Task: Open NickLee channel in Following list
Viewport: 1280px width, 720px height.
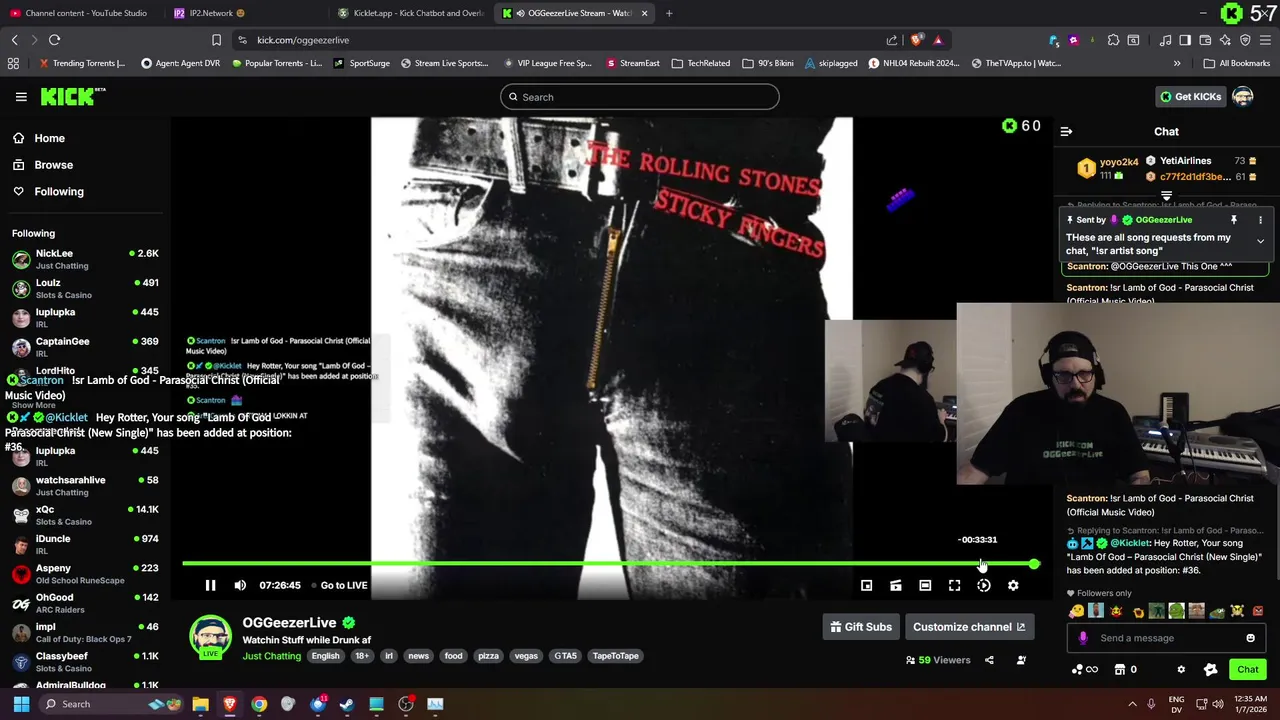Action: coord(85,259)
